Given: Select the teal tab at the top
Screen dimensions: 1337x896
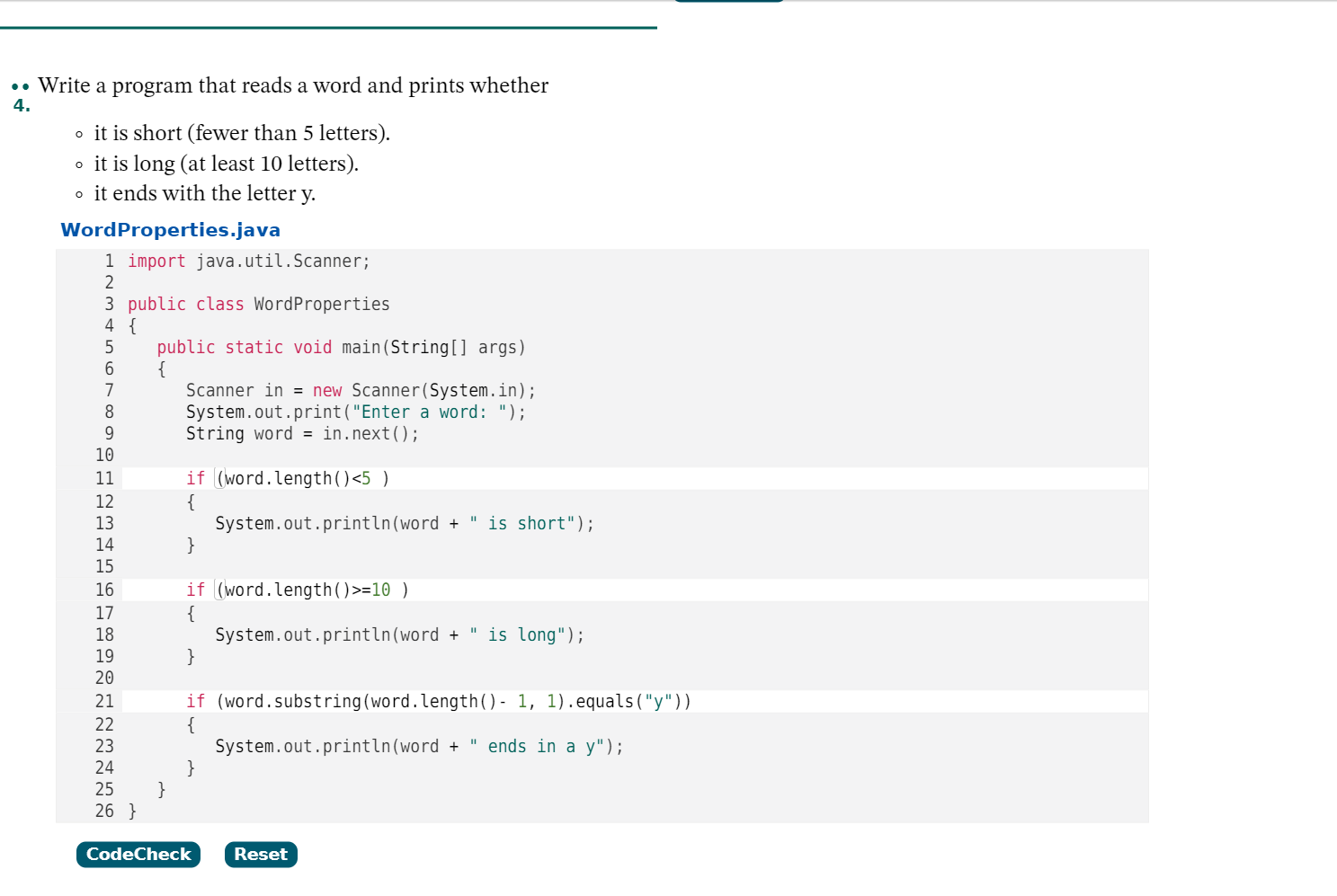Looking at the screenshot, I should click(x=728, y=4).
